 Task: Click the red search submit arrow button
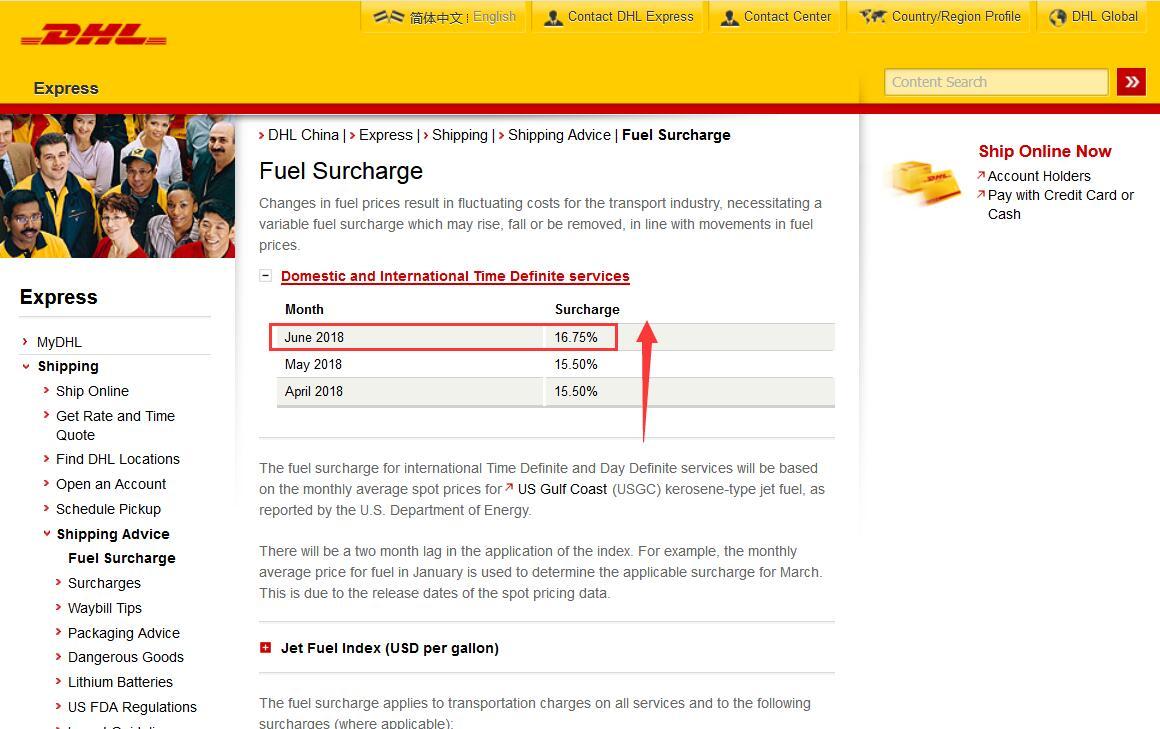1131,82
